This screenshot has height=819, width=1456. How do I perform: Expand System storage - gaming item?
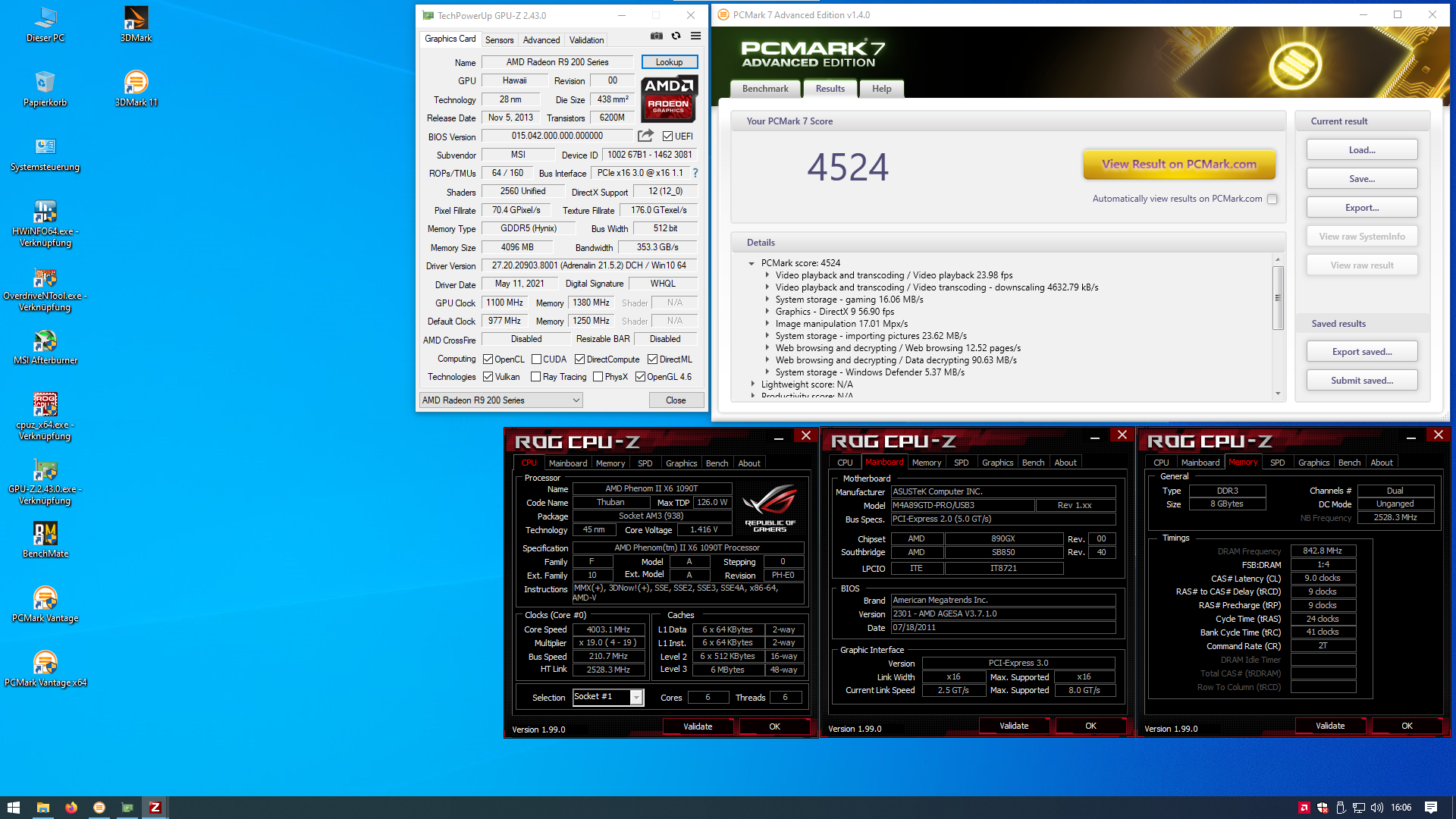pos(767,300)
